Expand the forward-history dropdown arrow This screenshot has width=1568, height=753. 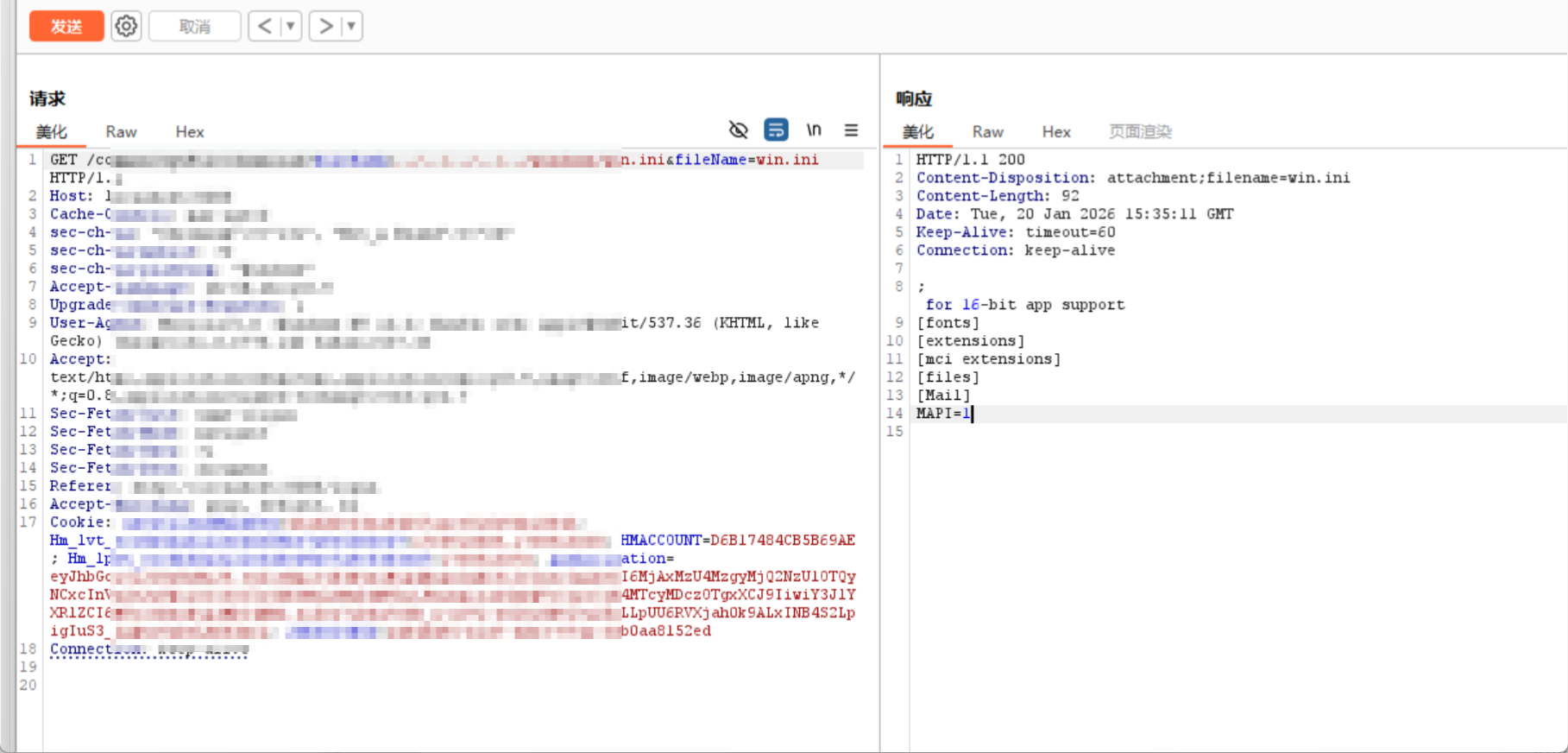point(351,26)
